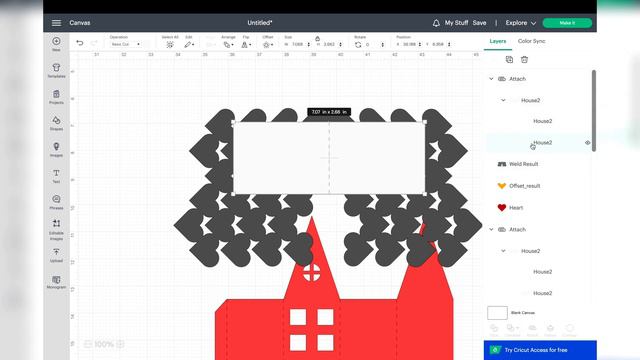
Task: Click the Select All tool
Action: tap(170, 44)
